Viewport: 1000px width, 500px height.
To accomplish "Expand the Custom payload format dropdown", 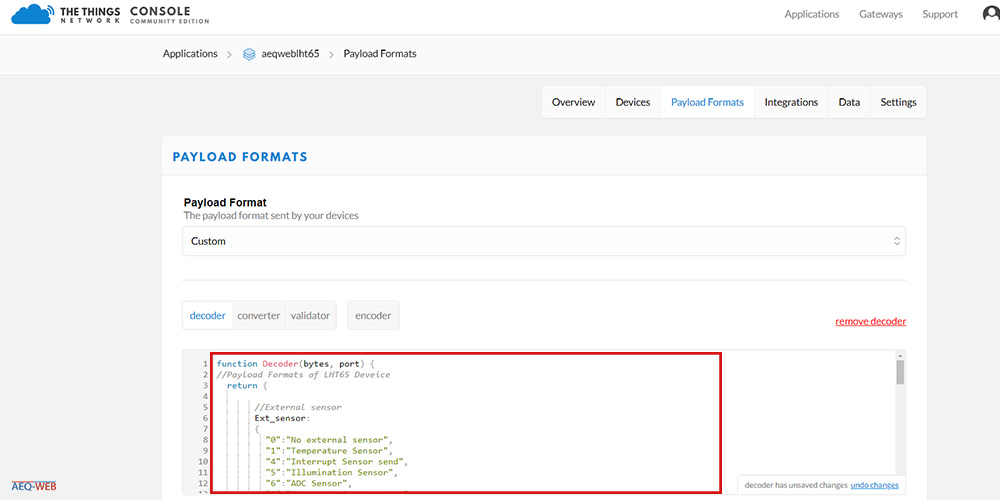I will click(543, 242).
